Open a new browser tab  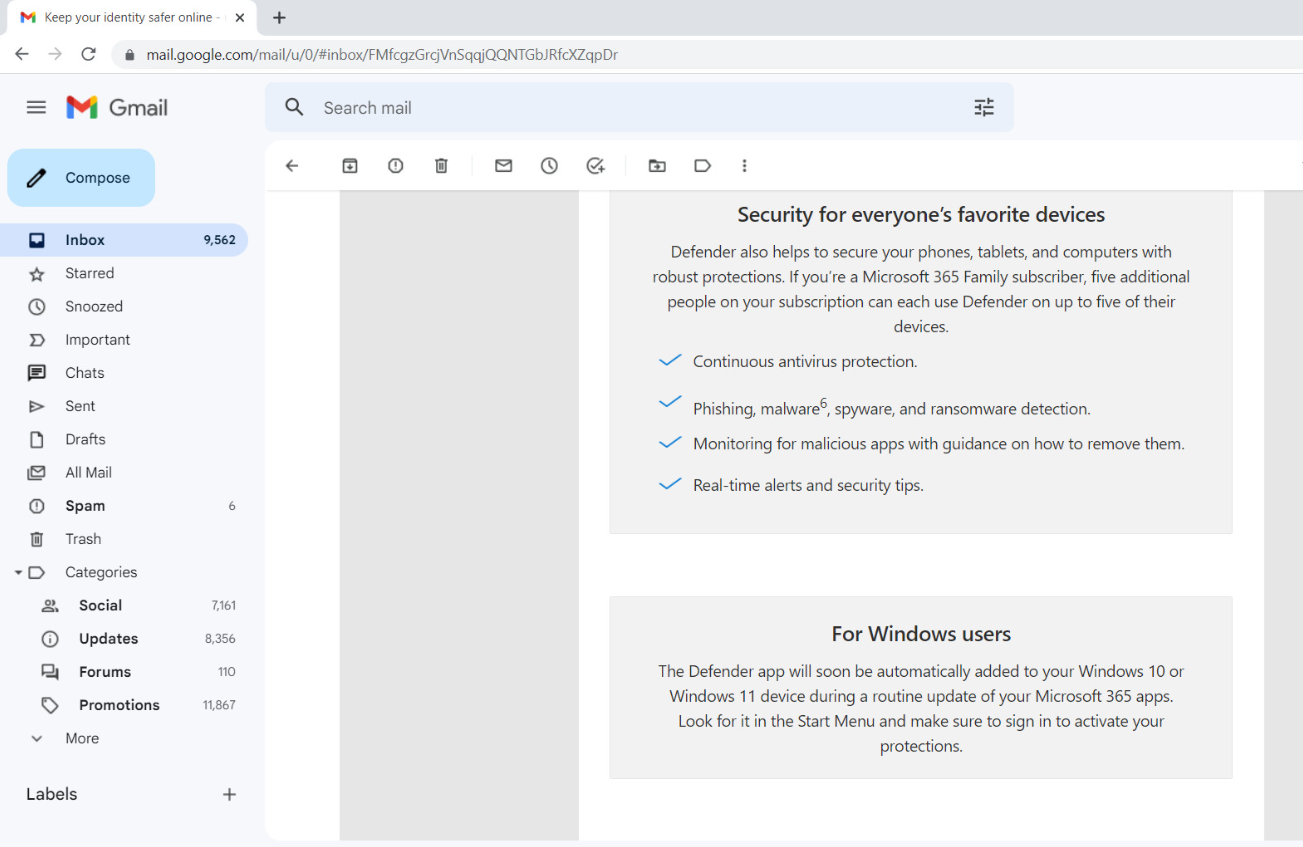pyautogui.click(x=279, y=18)
